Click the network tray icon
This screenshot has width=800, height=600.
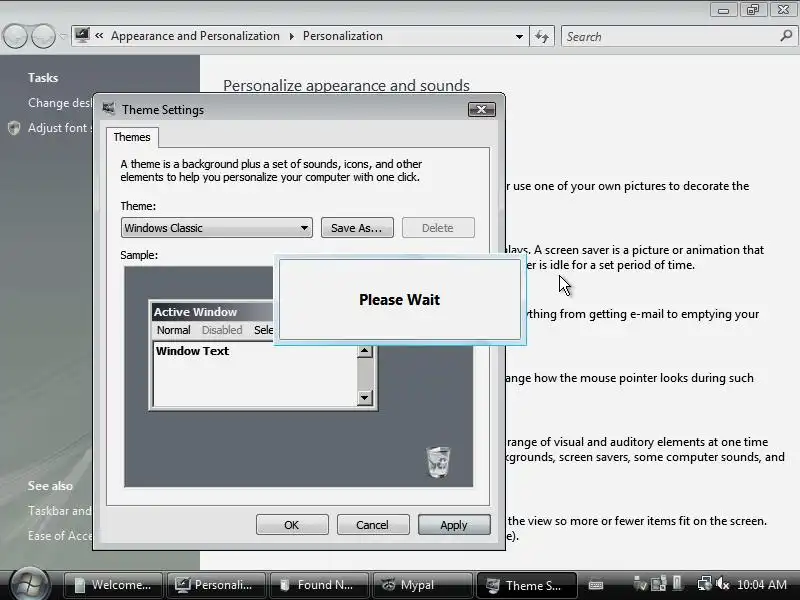(704, 583)
